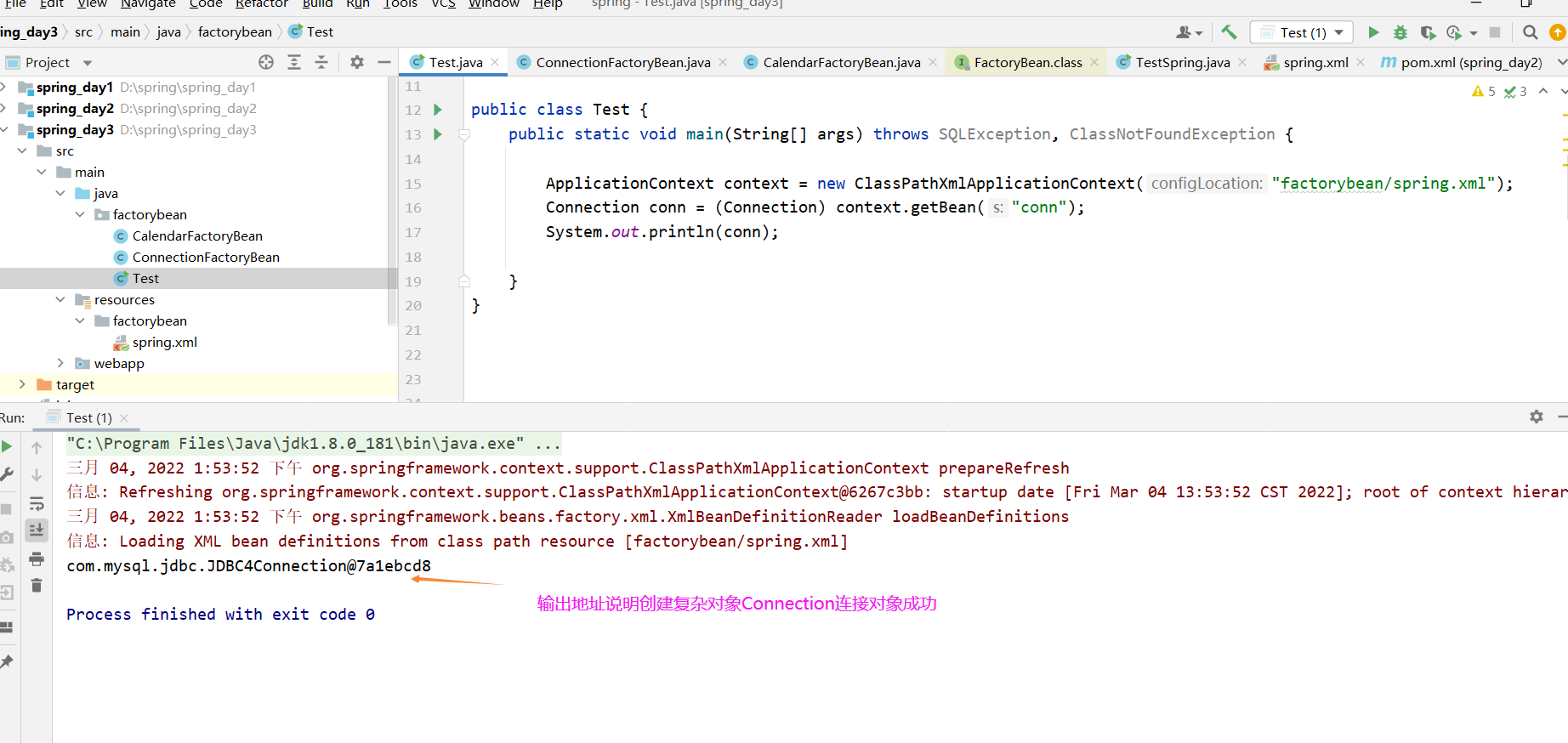Clear all console output trash icon
Image resolution: width=1568 pixels, height=743 pixels.
pos(37,586)
